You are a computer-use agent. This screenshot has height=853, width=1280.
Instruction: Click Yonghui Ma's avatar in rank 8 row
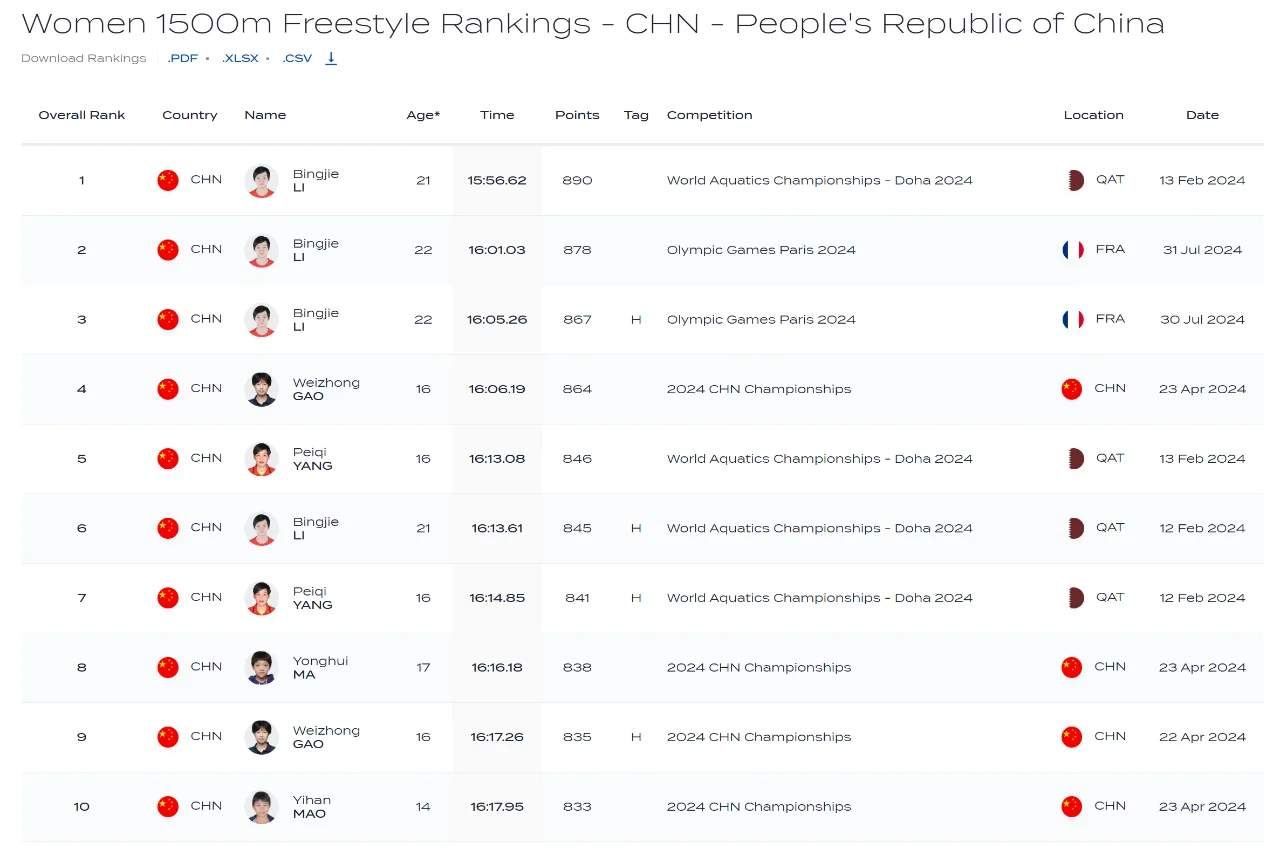pyautogui.click(x=261, y=667)
